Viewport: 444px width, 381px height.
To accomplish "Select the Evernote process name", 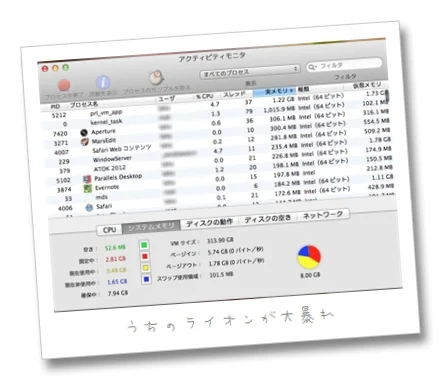I will (x=107, y=187).
